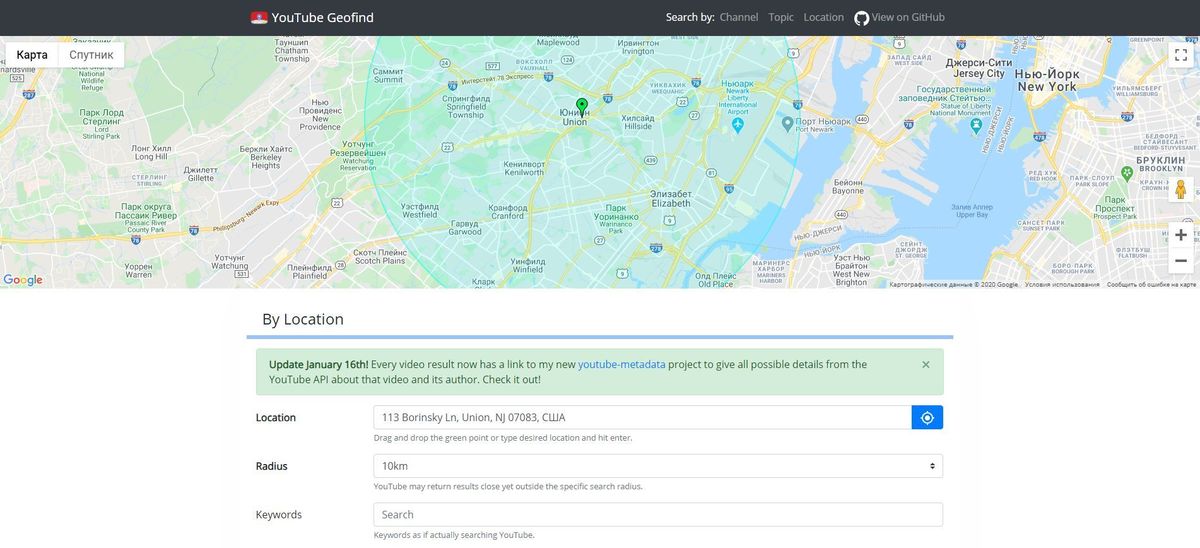
Task: Toggle fullscreen map view
Action: click(x=1180, y=56)
